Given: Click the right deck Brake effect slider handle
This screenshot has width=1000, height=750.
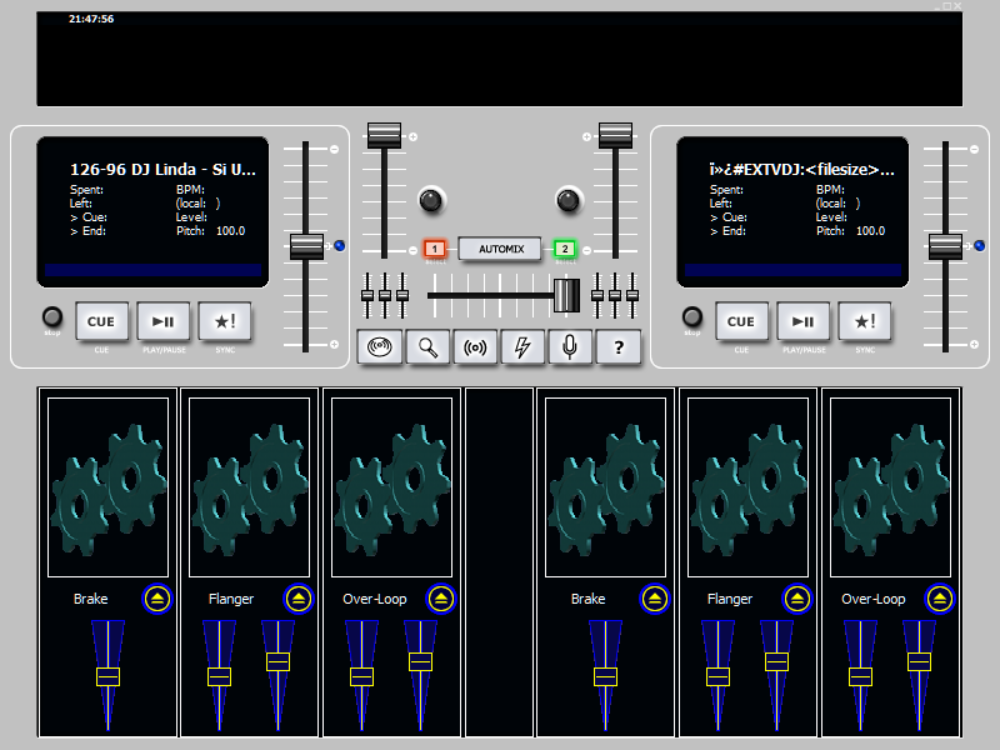Looking at the screenshot, I should click(x=605, y=677).
